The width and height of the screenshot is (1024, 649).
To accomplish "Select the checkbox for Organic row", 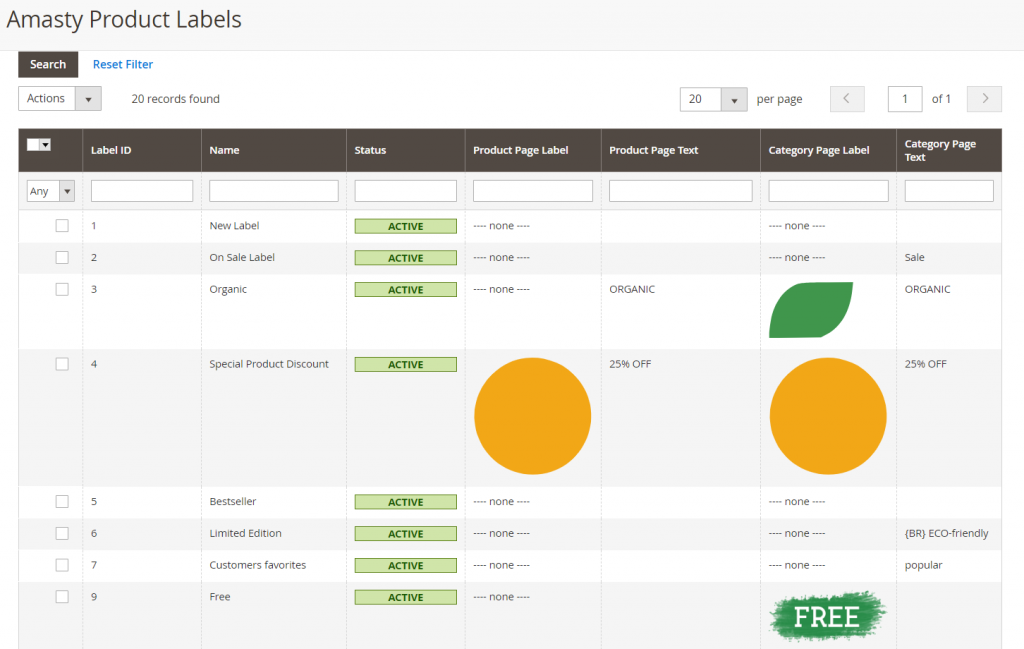I will click(x=62, y=289).
